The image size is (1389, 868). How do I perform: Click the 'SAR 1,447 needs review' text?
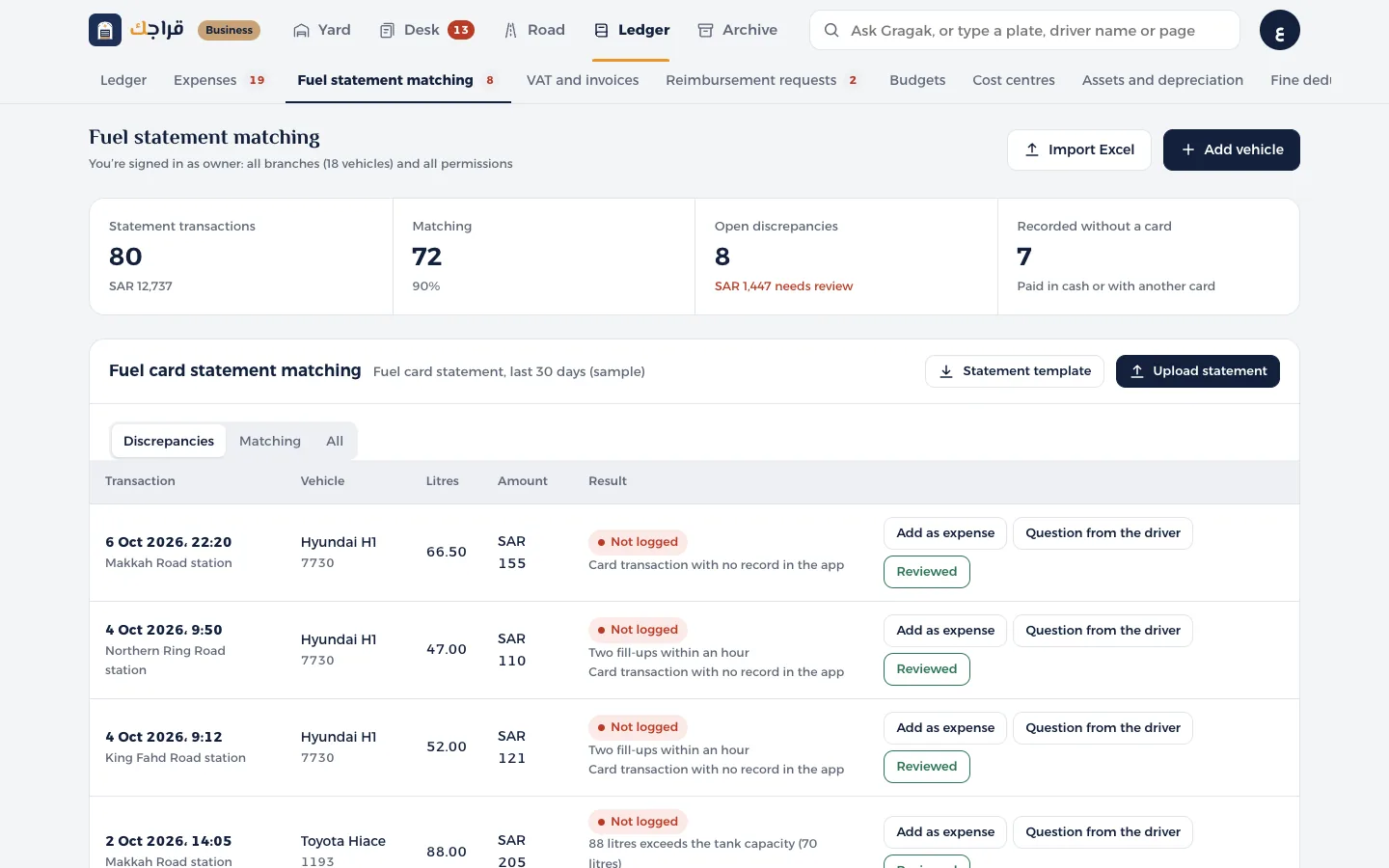(x=783, y=286)
